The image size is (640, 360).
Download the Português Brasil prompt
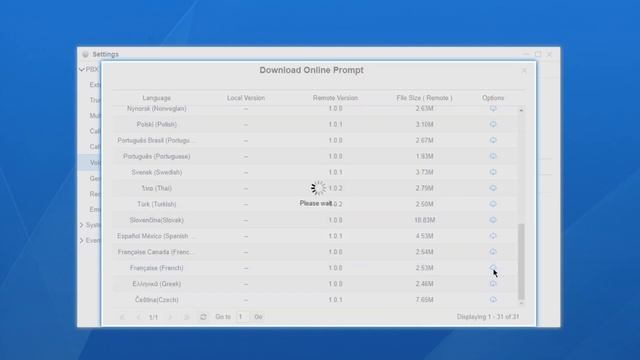point(493,140)
